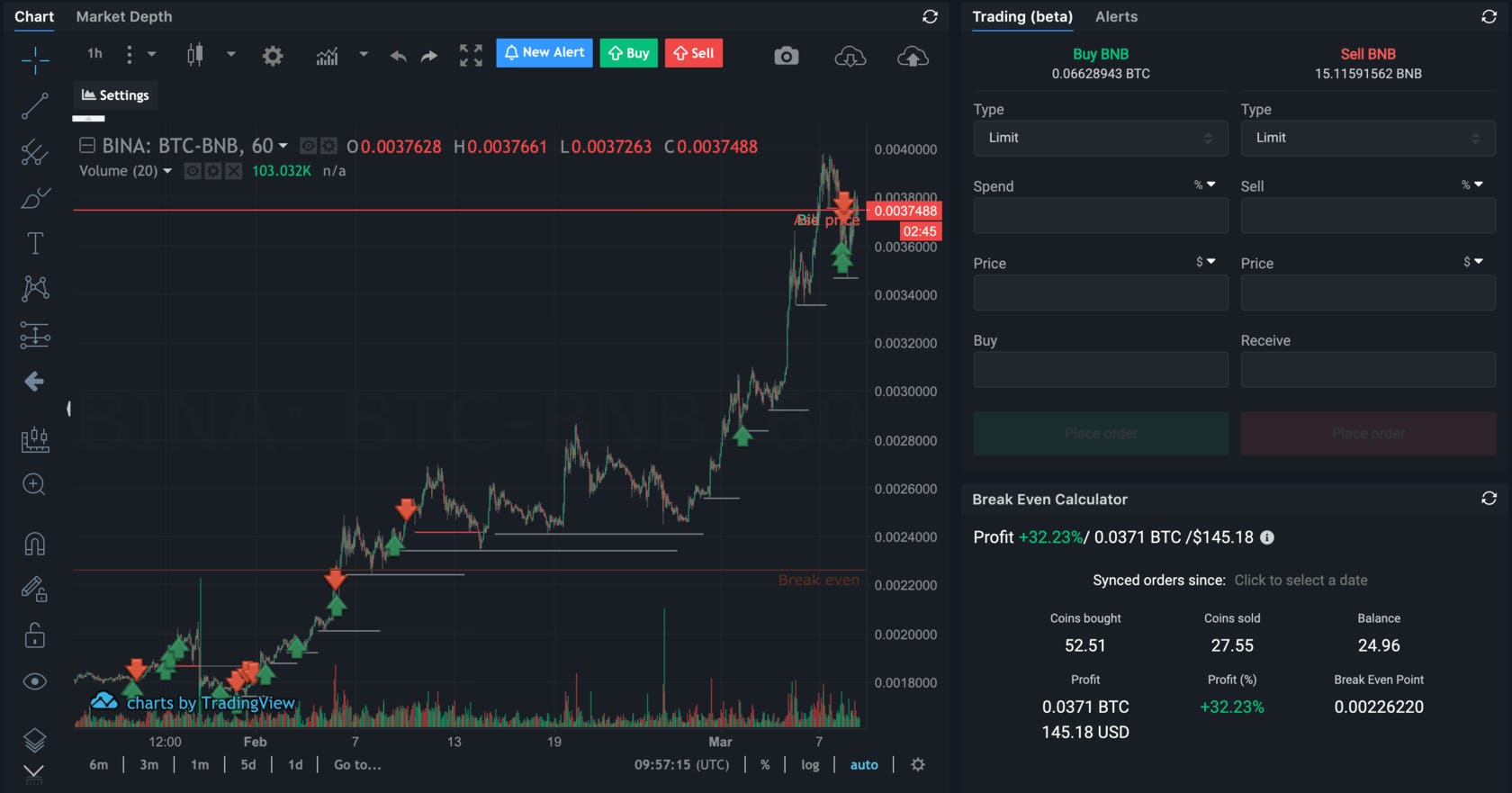Viewport: 1512px width, 793px height.
Task: Open the Buy order Type dropdown
Action: pos(1101,138)
